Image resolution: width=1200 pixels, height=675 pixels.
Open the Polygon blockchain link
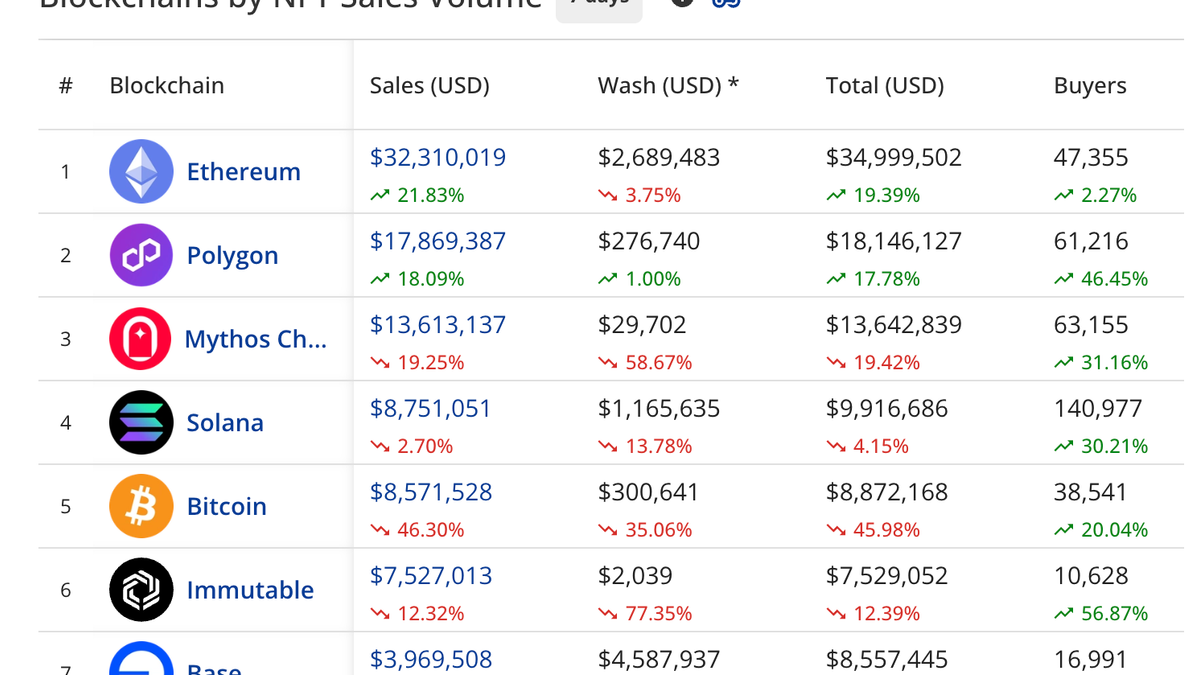click(x=232, y=255)
